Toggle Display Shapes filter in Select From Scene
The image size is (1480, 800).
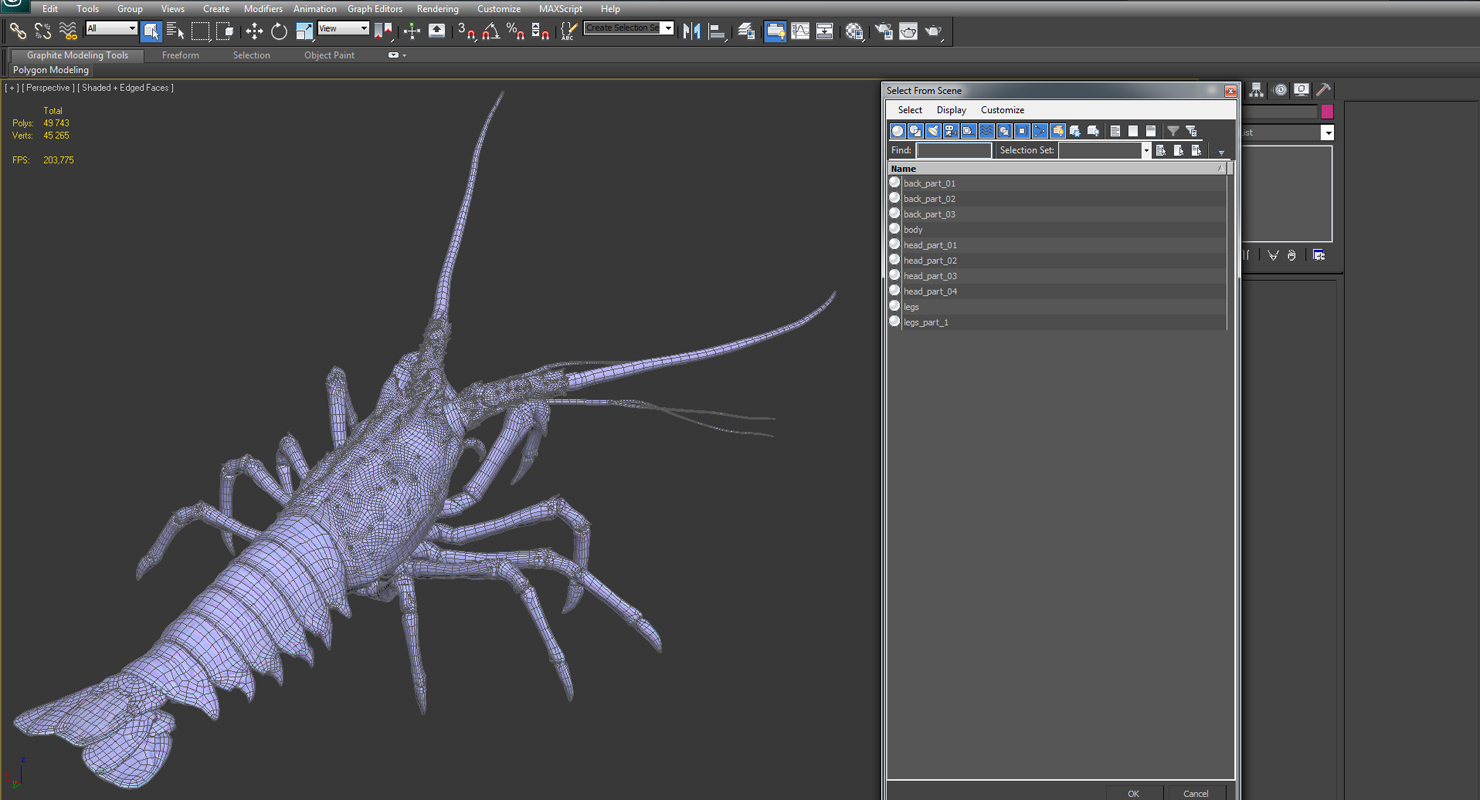pyautogui.click(x=915, y=131)
